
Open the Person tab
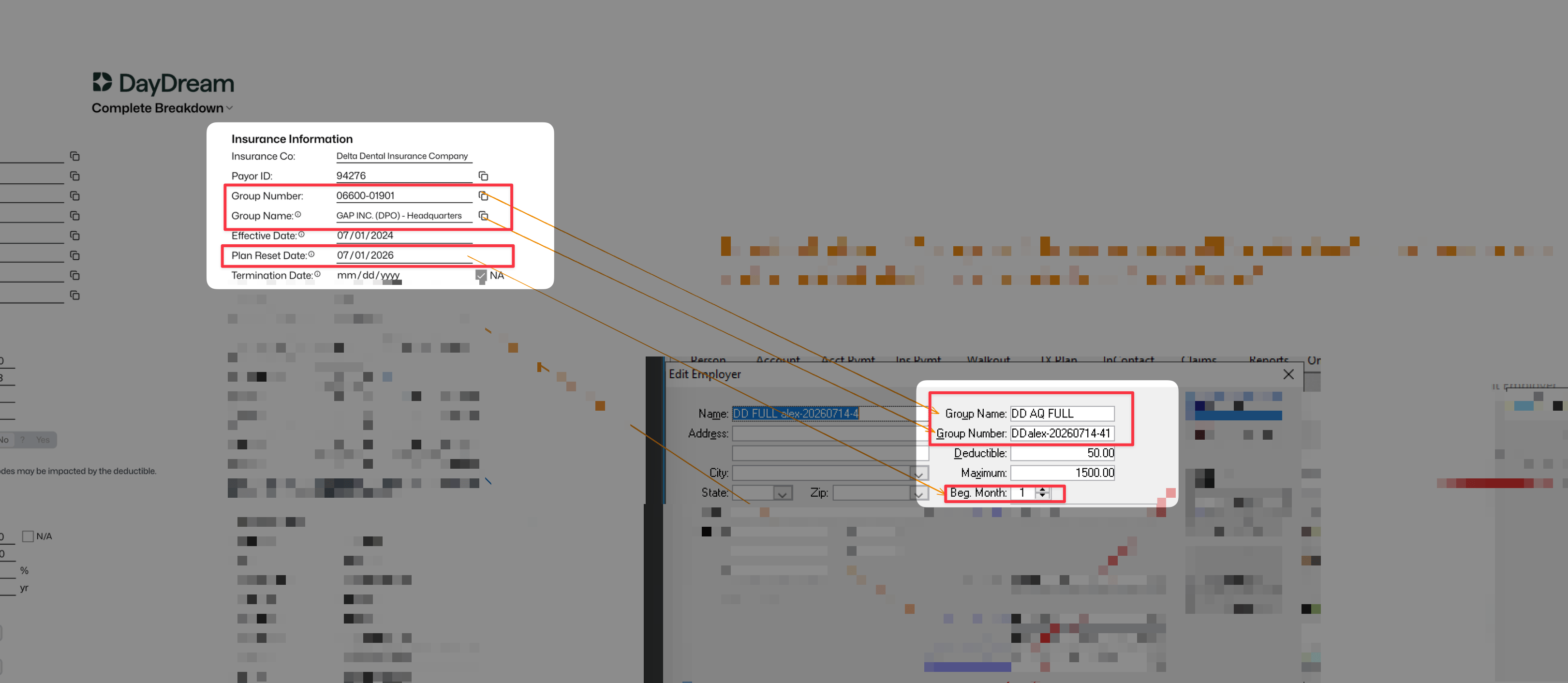[x=708, y=360]
